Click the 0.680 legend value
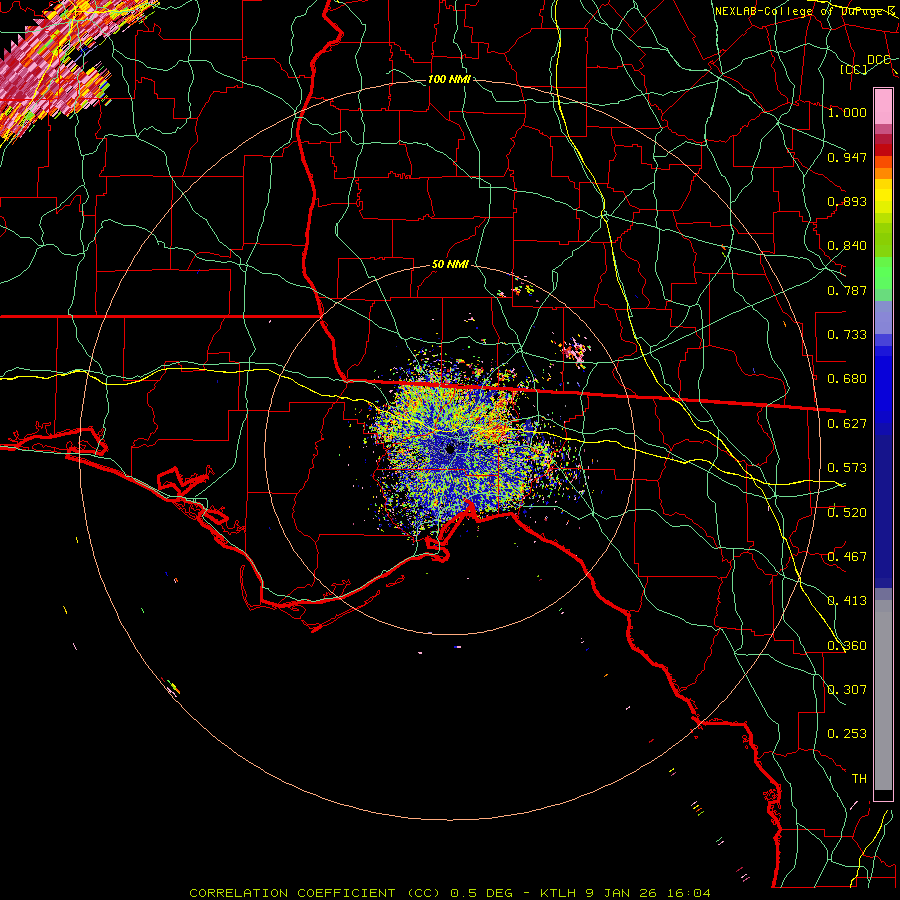 [847, 379]
